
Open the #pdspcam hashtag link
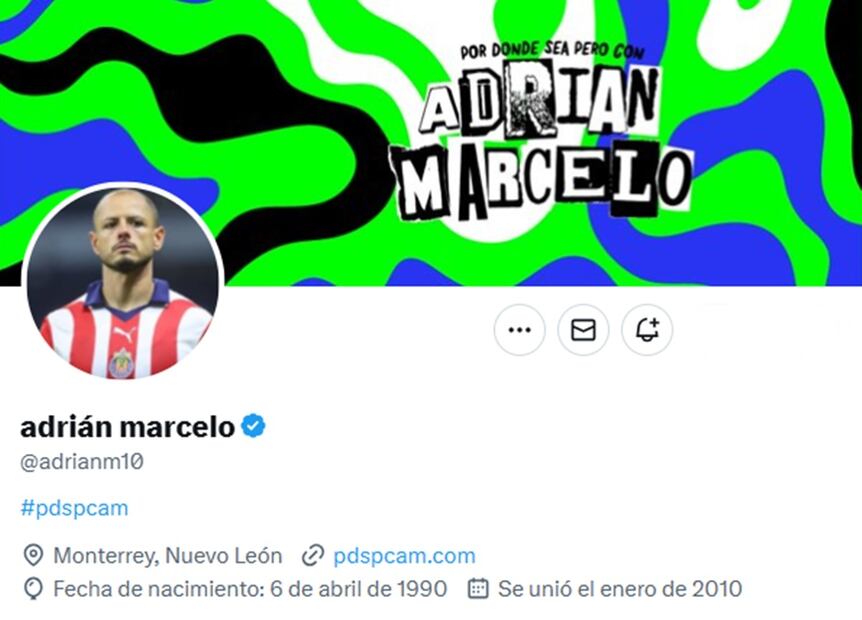tap(74, 508)
